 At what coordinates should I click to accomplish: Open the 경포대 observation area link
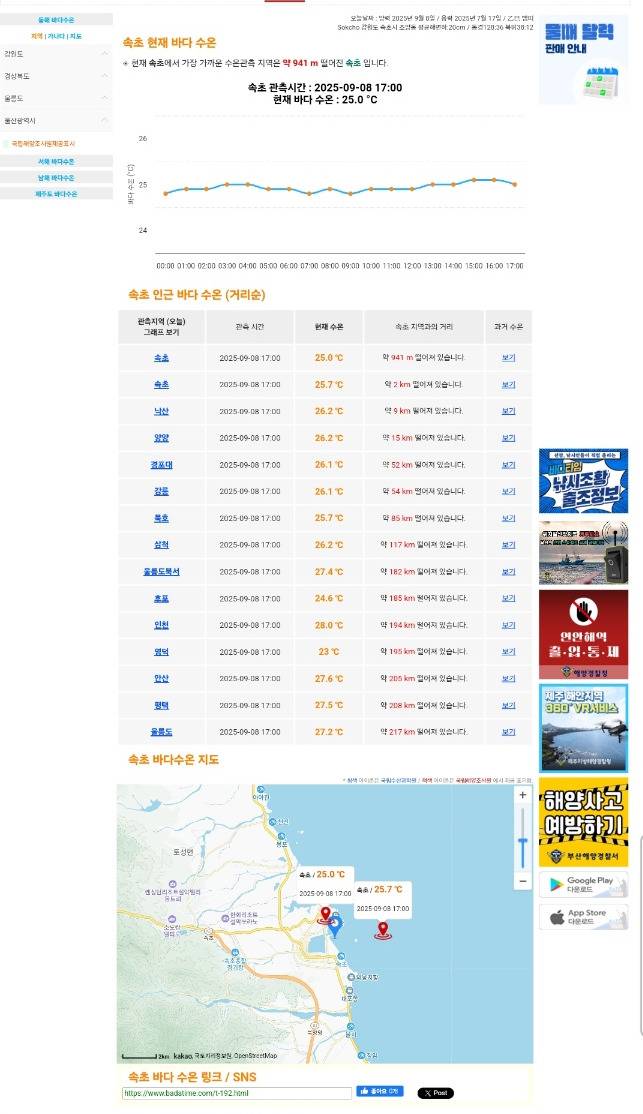(x=161, y=465)
